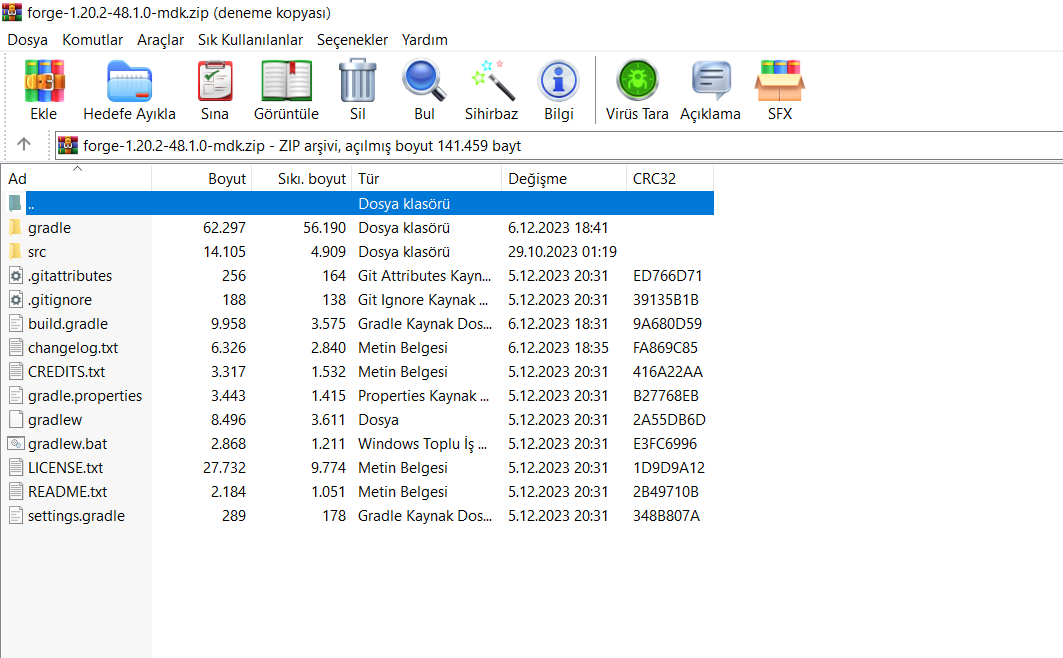
Task: Click the 'Dosya klasörü' cell in highlighted row
Action: (x=404, y=203)
